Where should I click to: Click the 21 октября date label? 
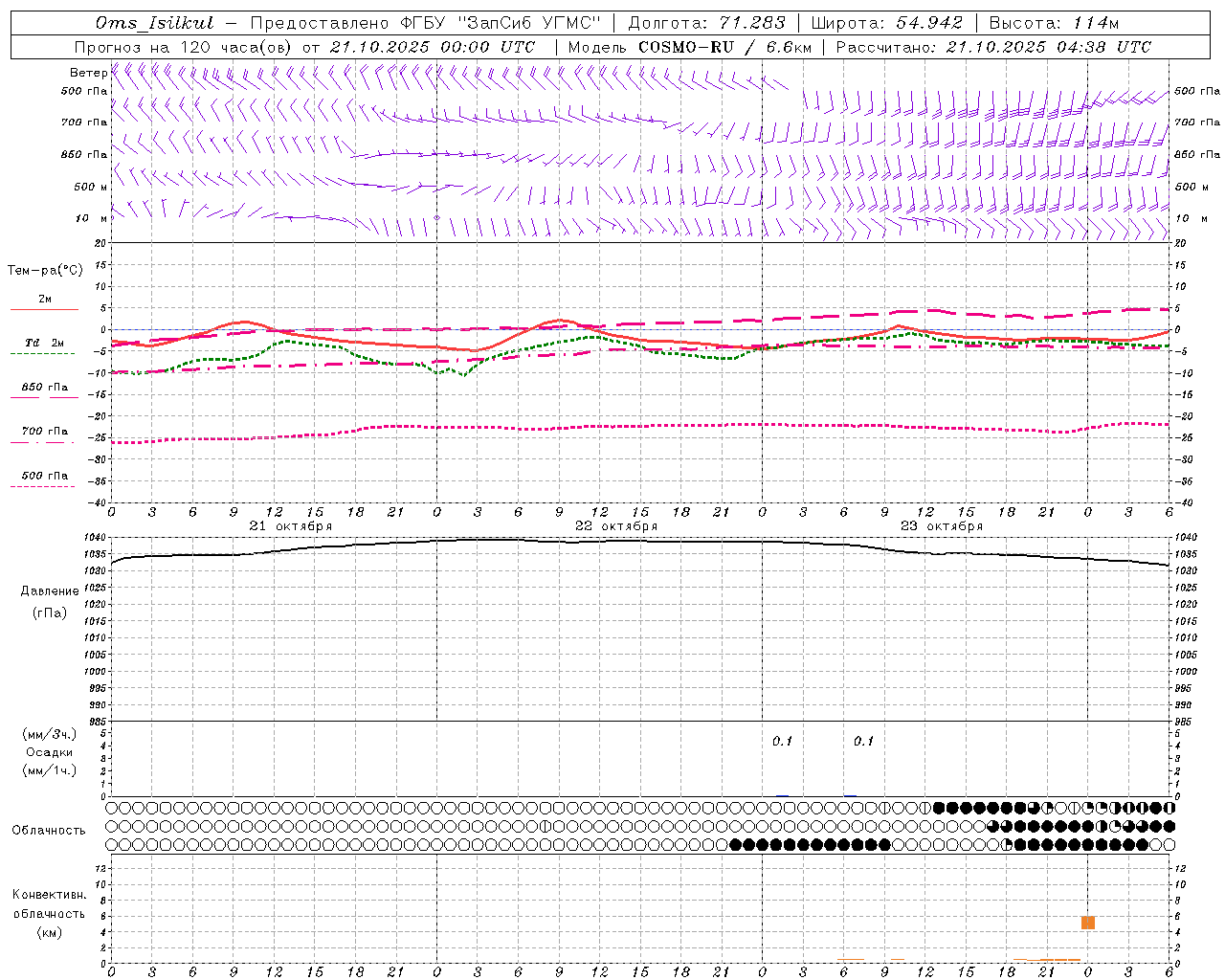pos(291,526)
